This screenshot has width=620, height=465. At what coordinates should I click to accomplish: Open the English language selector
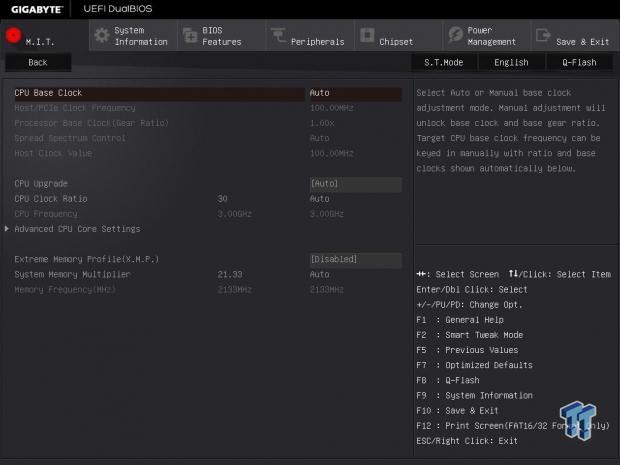pyautogui.click(x=511, y=62)
